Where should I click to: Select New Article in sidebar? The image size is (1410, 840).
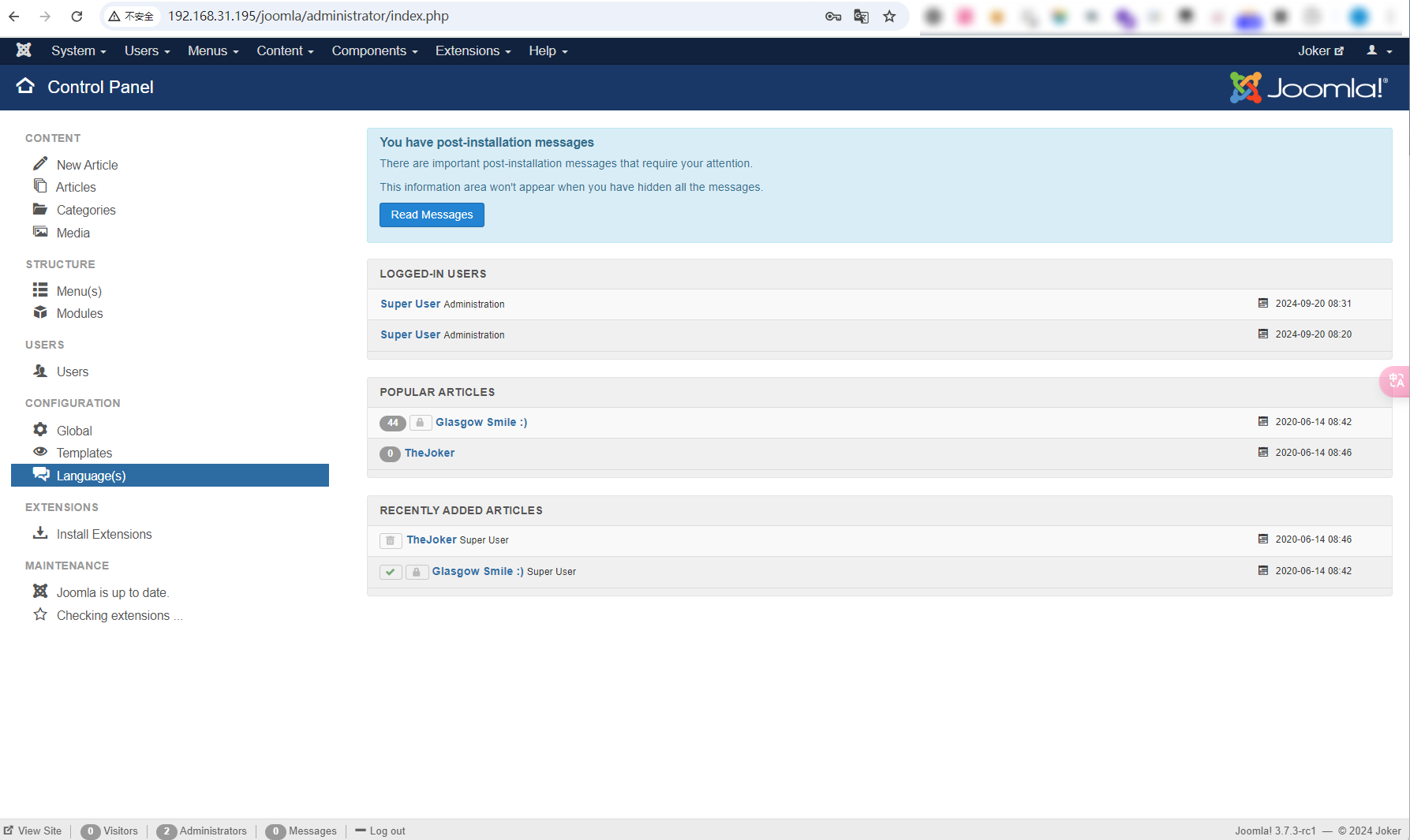[87, 165]
